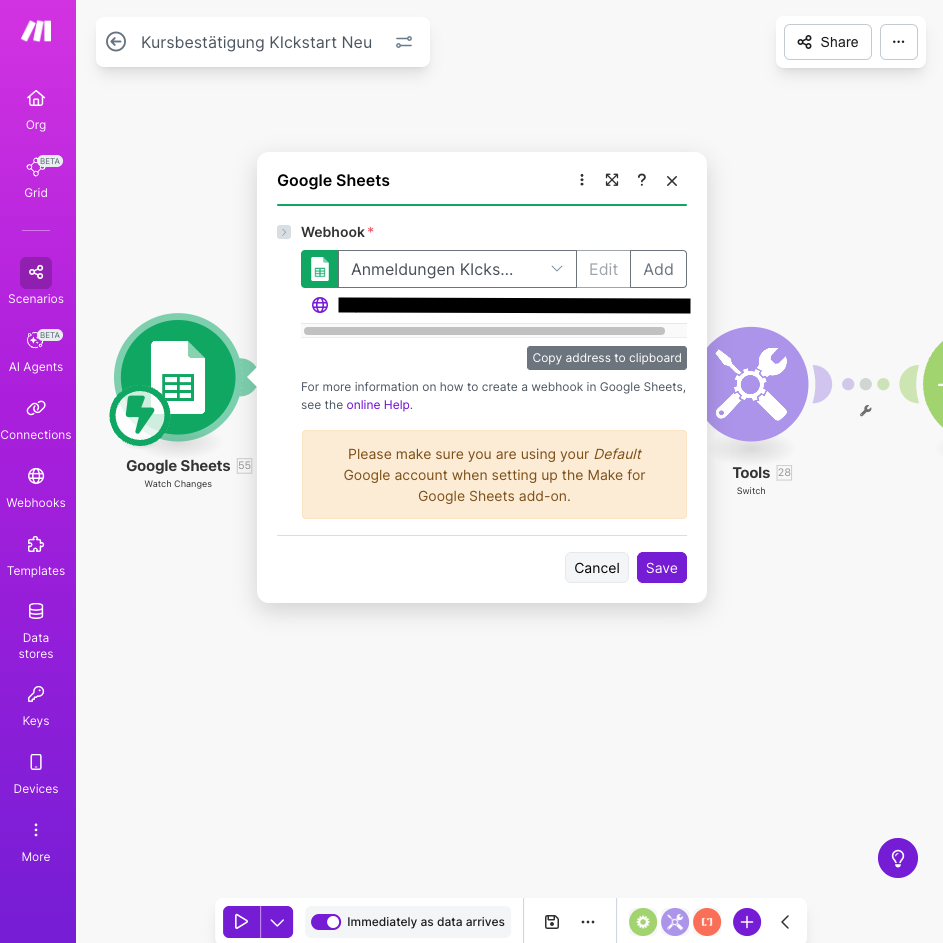
Task: Open Connections in the sidebar
Action: [x=35, y=420]
